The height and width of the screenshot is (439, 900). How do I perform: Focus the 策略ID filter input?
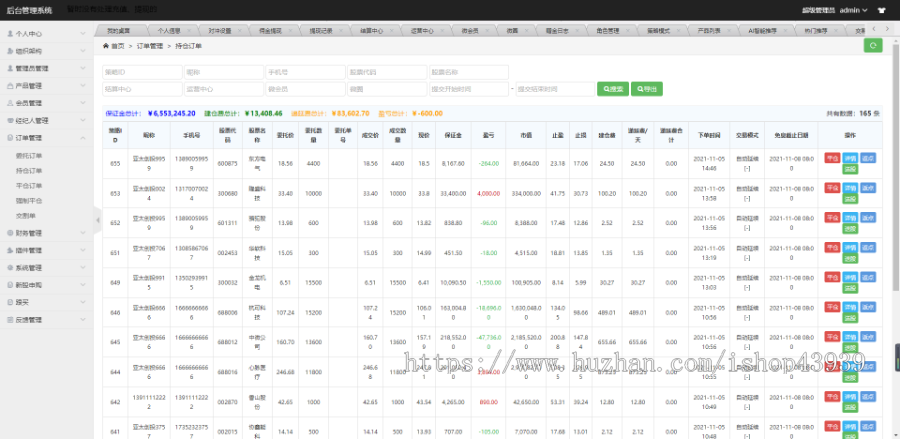click(142, 72)
